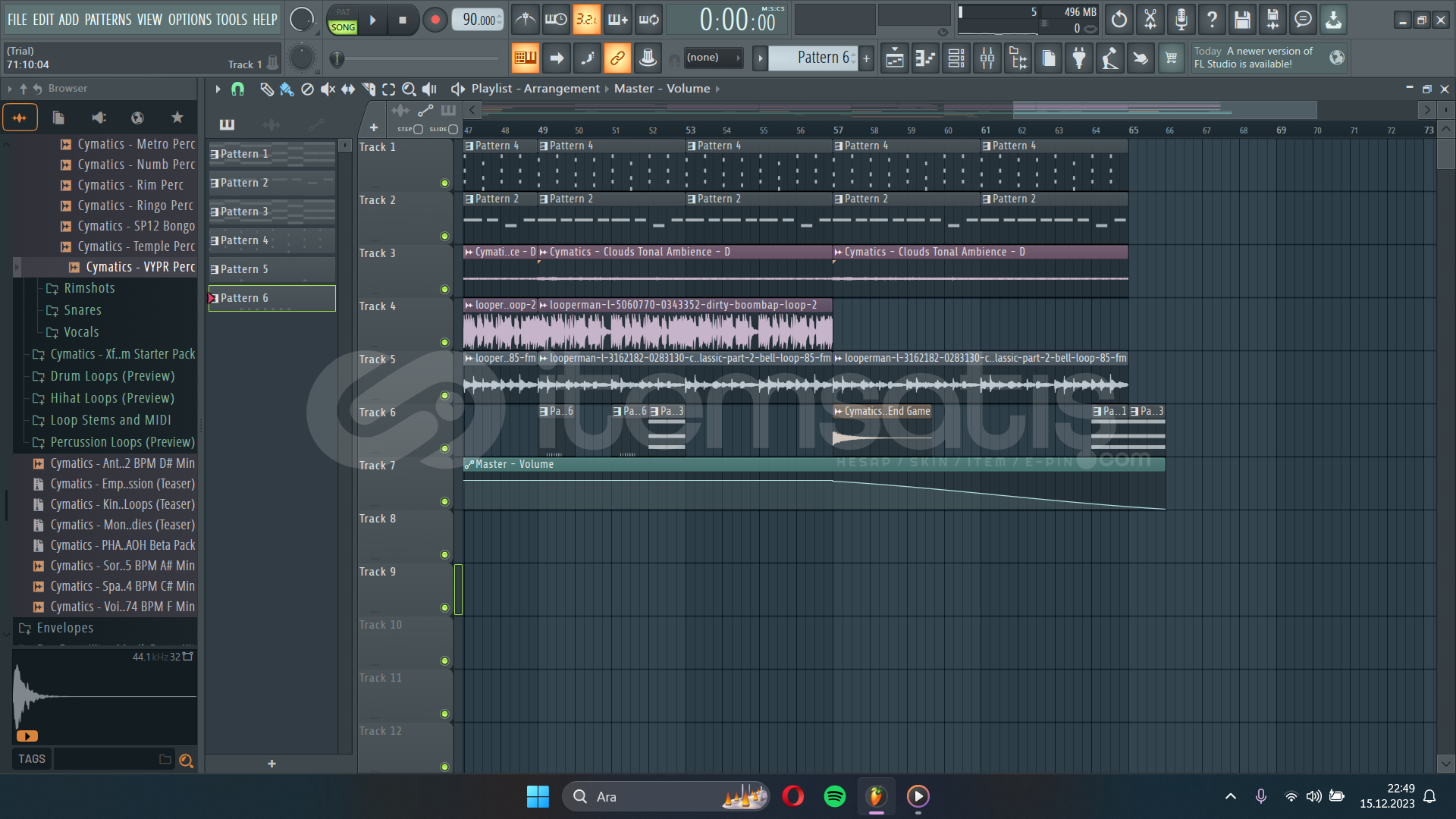Open the PATTERNS menu

[x=108, y=20]
